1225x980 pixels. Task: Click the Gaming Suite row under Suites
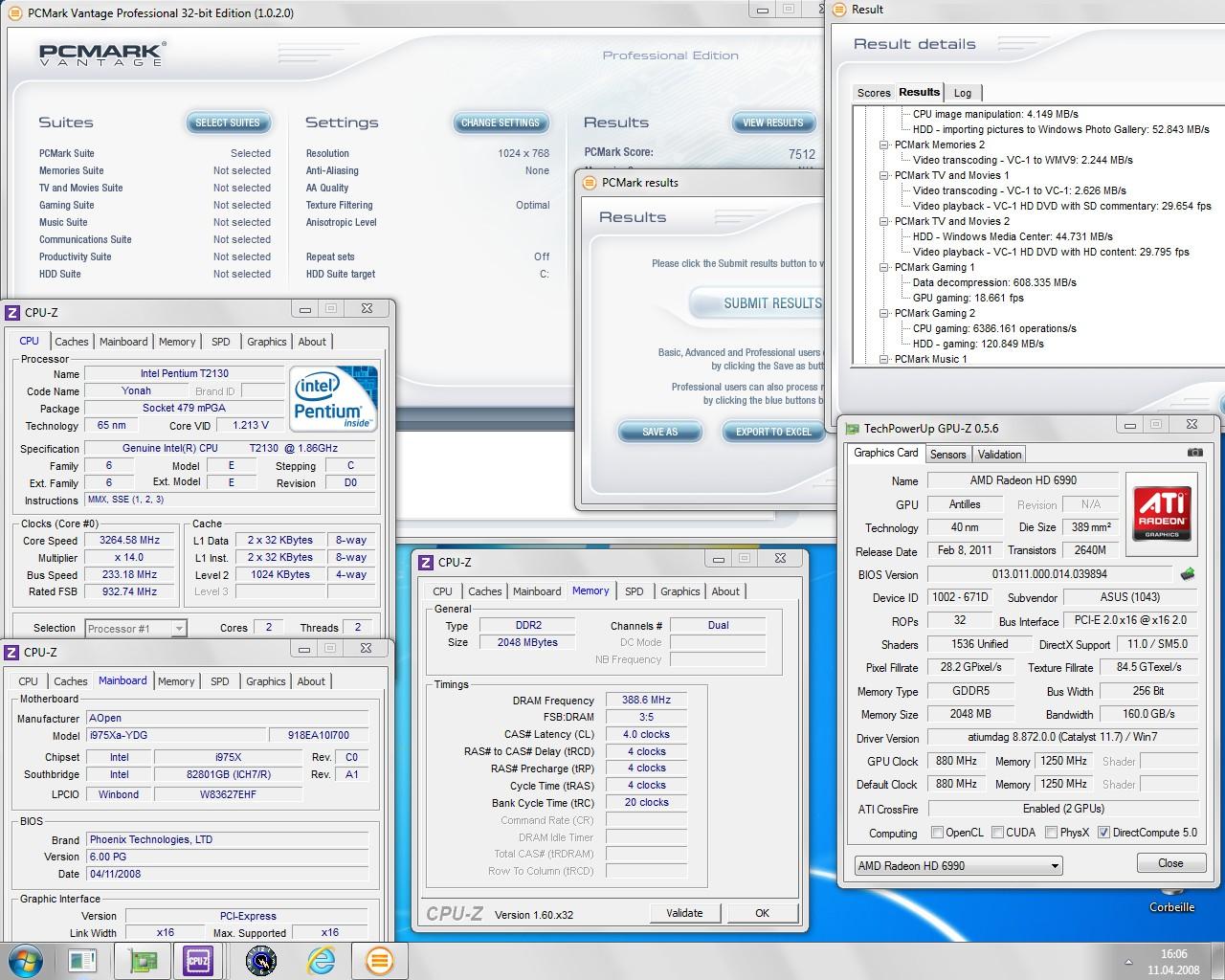(x=155, y=205)
